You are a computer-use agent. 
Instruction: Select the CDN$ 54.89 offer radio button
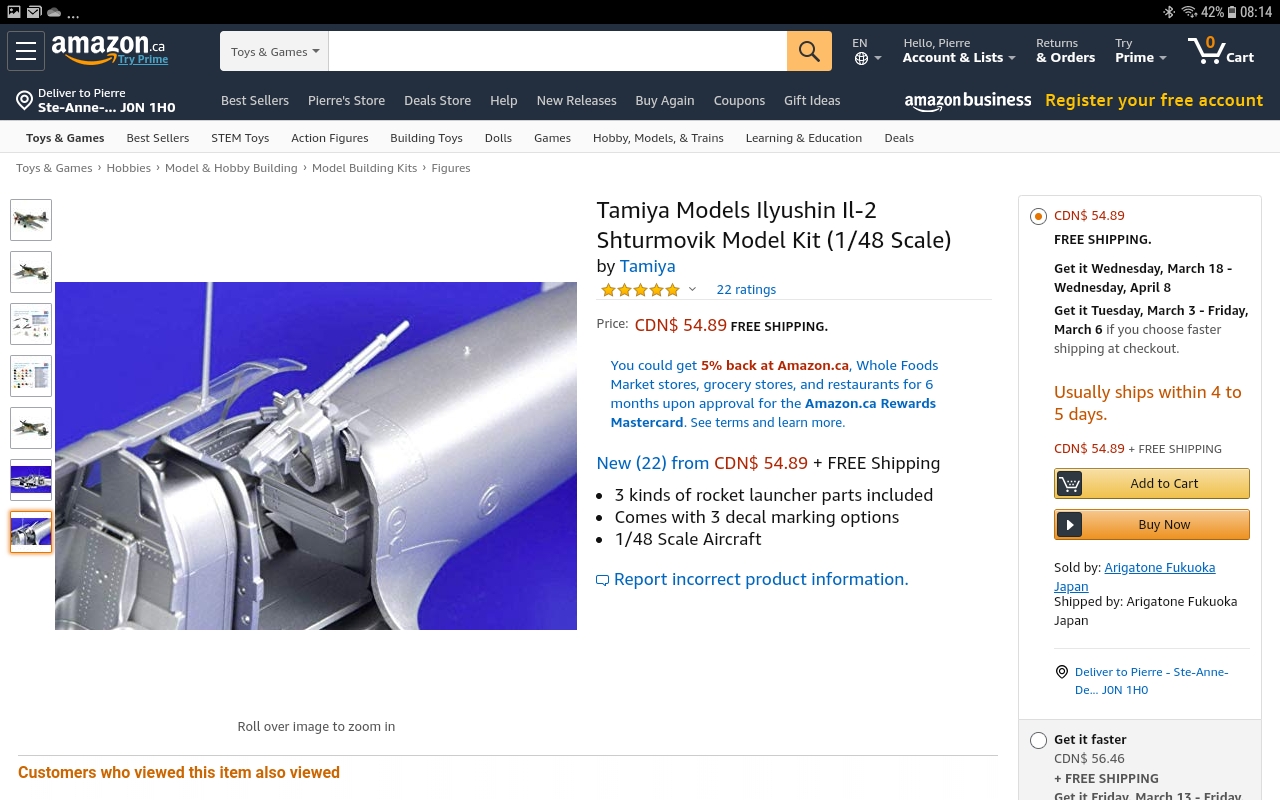pyautogui.click(x=1038, y=216)
